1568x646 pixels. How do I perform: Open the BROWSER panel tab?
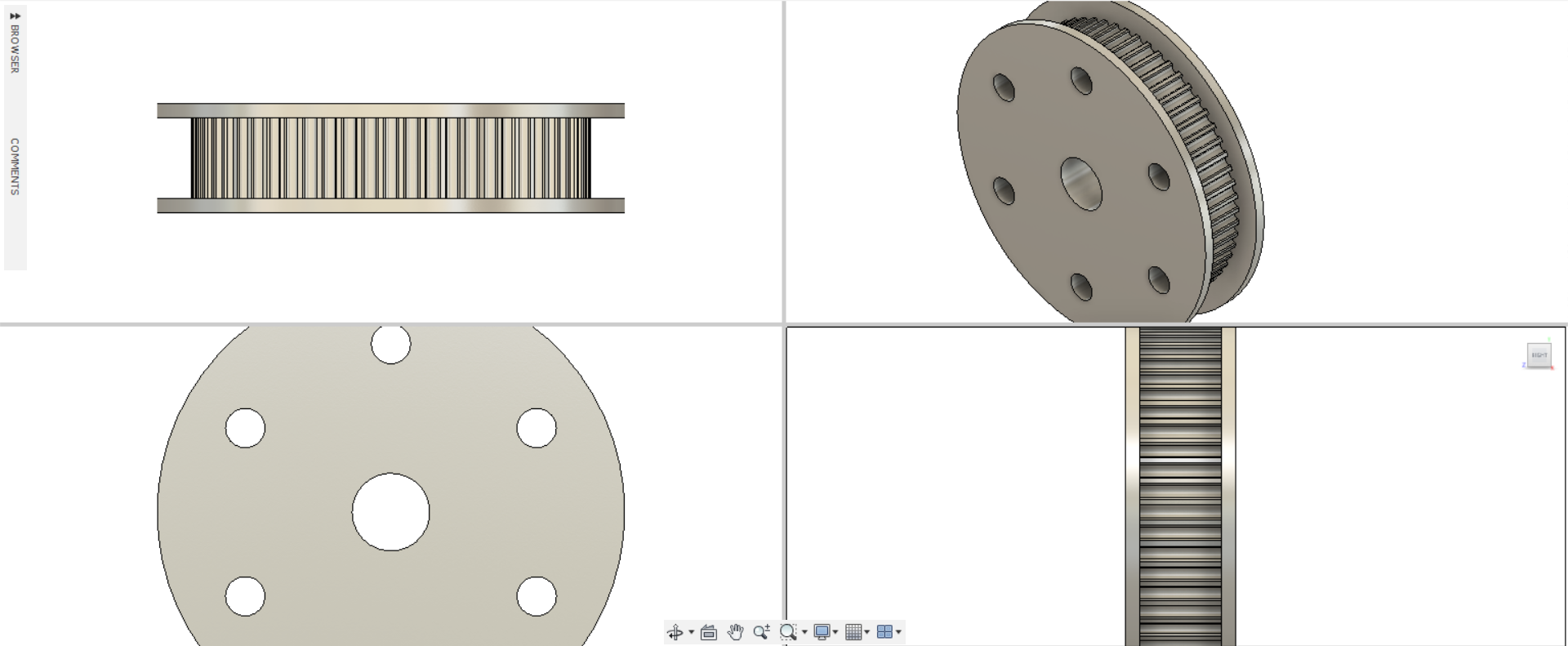pyautogui.click(x=15, y=49)
